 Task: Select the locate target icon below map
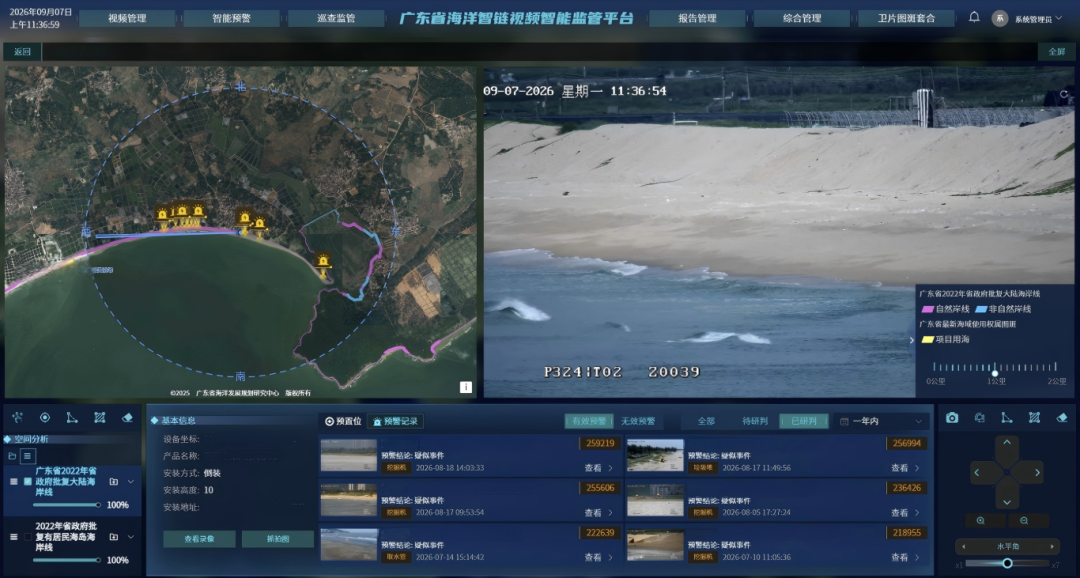(x=45, y=417)
